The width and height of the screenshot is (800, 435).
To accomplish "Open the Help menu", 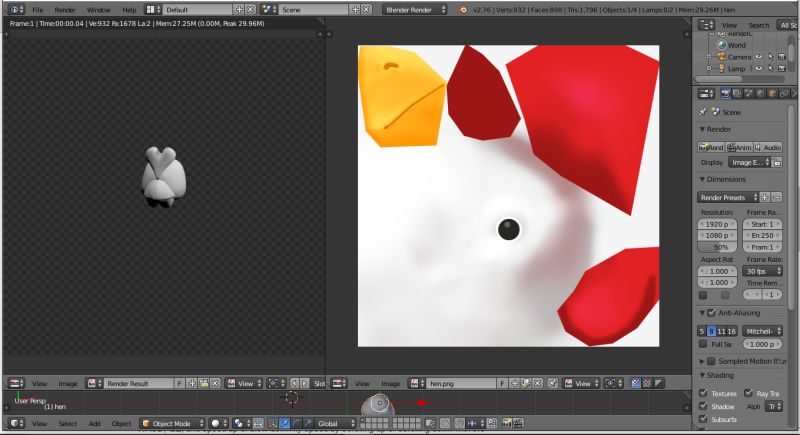I will (x=129, y=10).
